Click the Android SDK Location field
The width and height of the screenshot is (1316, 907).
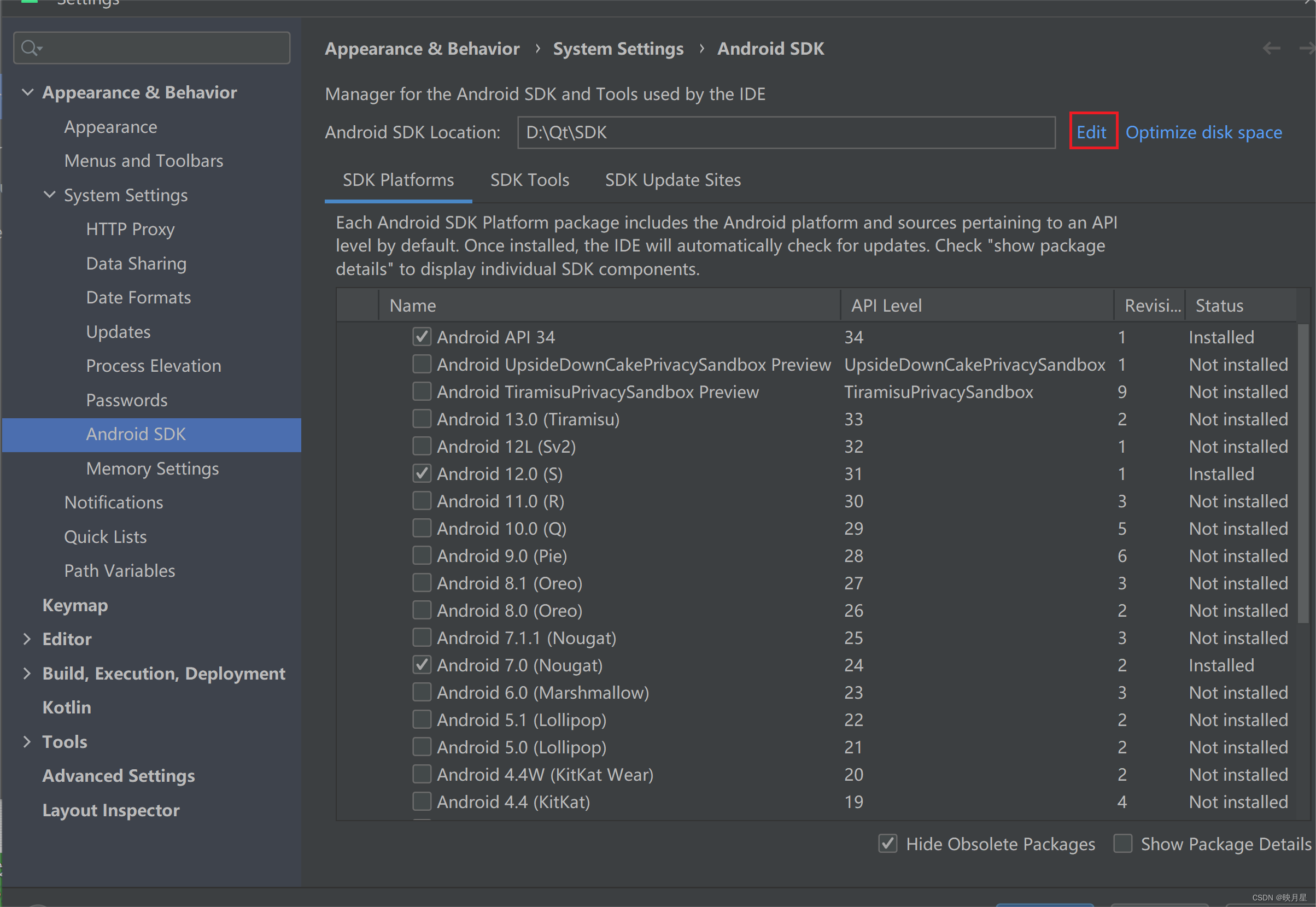click(786, 132)
